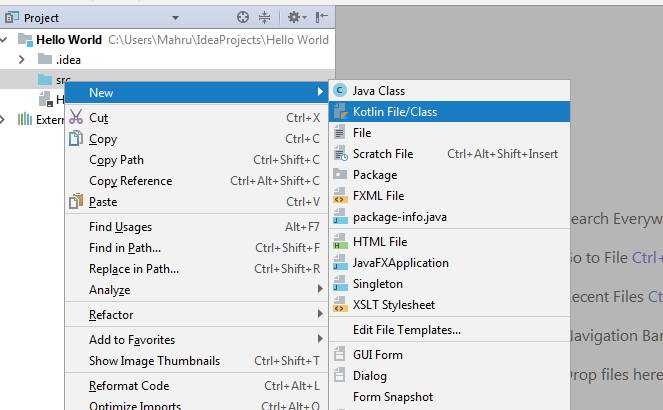This screenshot has height=410, width=663.
Task: Choose Scratch File in New submenu
Action: pos(382,154)
